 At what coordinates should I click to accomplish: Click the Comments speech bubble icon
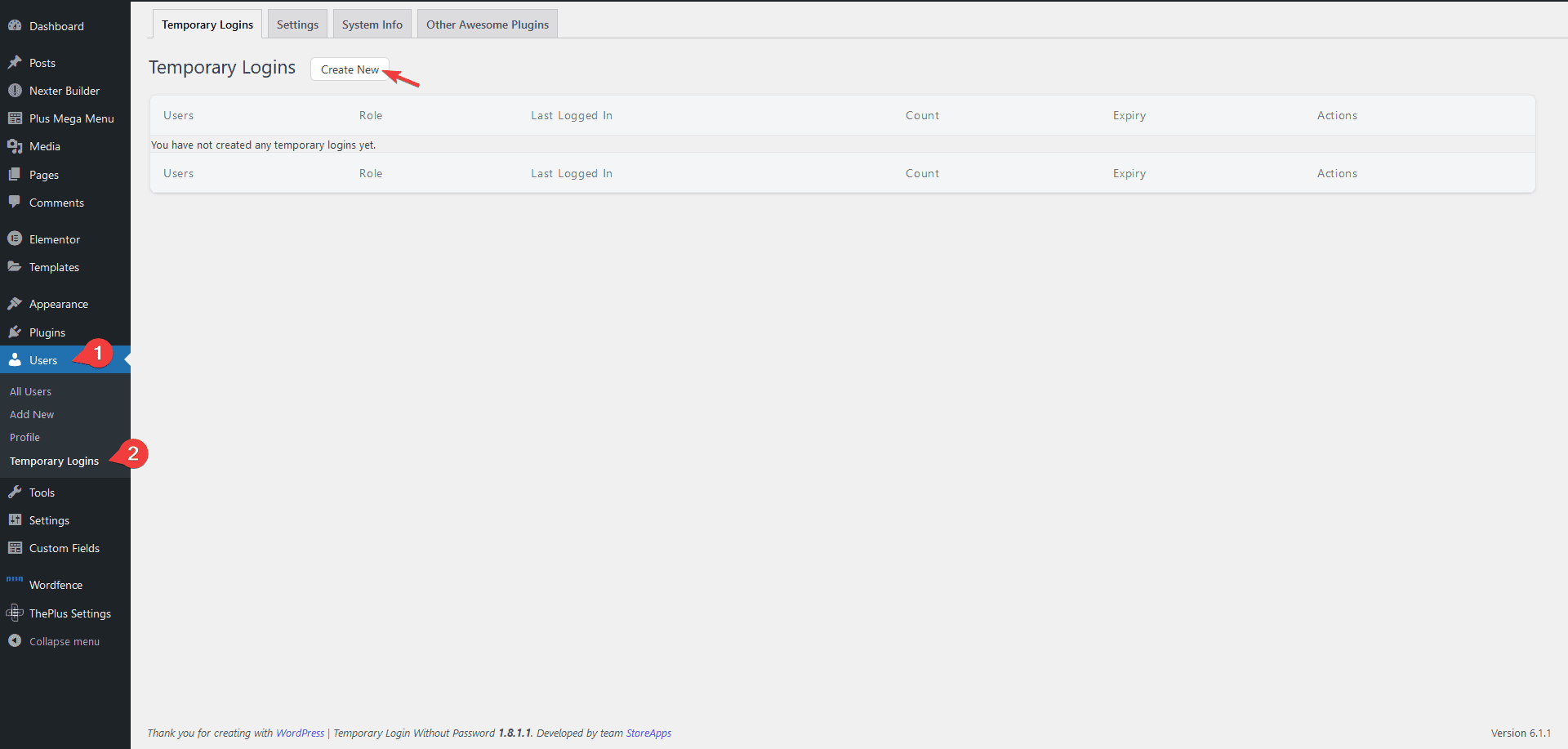[15, 203]
